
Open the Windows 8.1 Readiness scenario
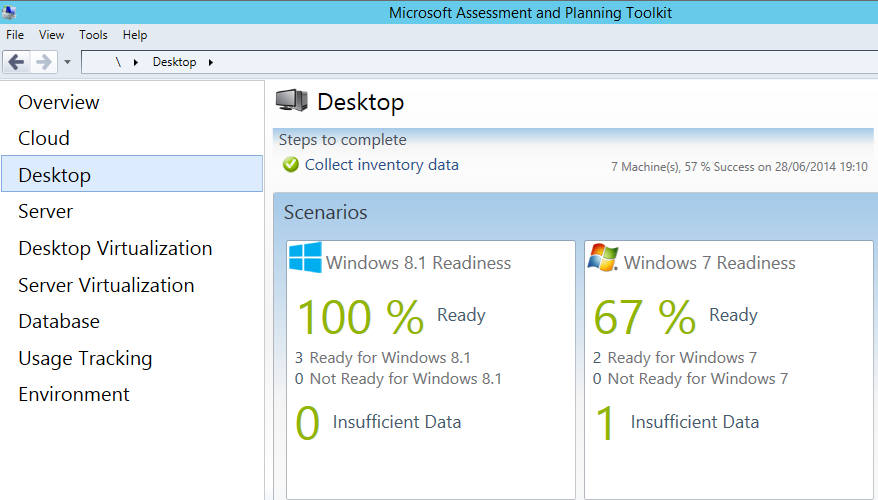[x=418, y=263]
